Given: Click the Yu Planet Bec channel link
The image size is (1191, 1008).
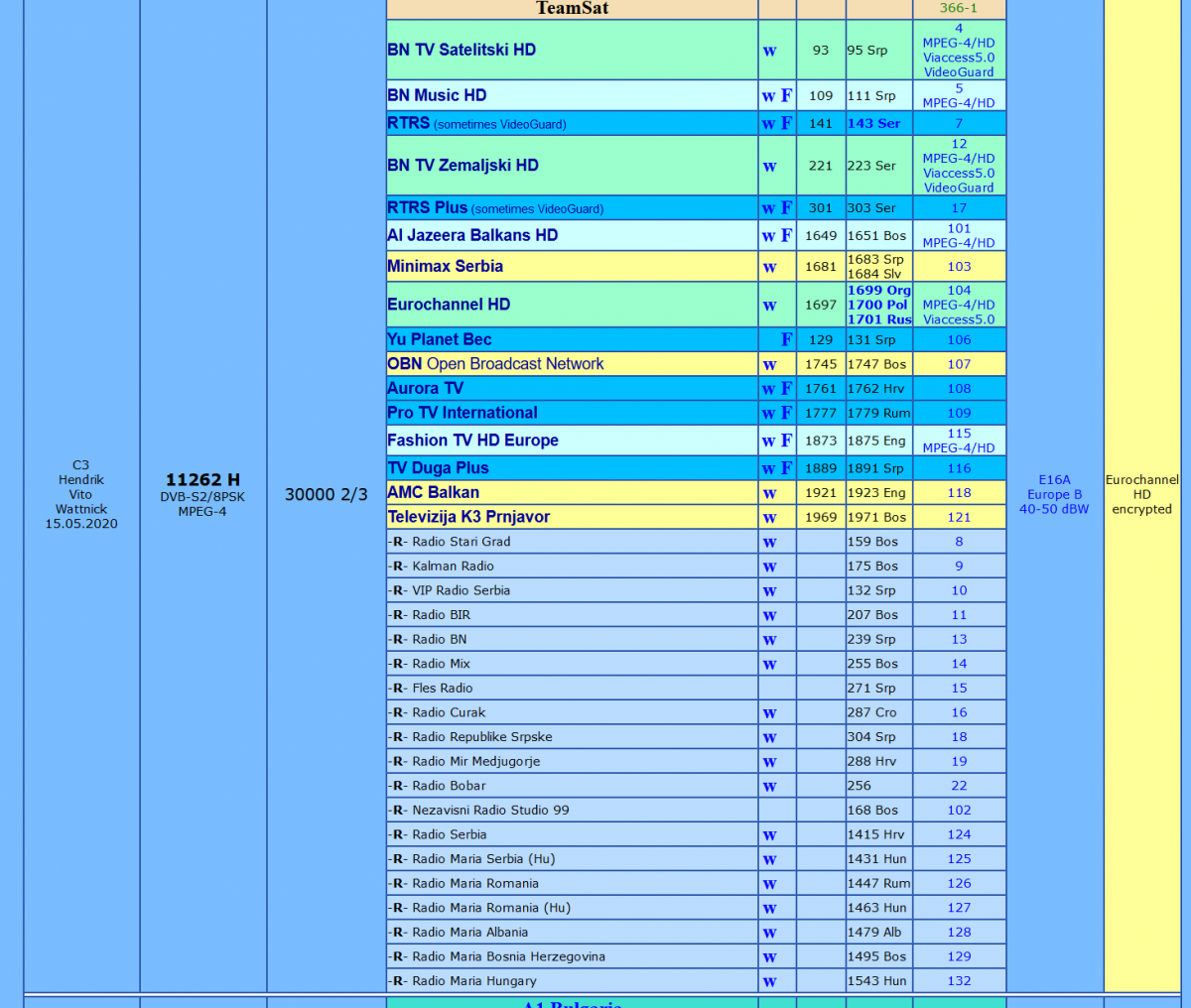Looking at the screenshot, I should (439, 339).
